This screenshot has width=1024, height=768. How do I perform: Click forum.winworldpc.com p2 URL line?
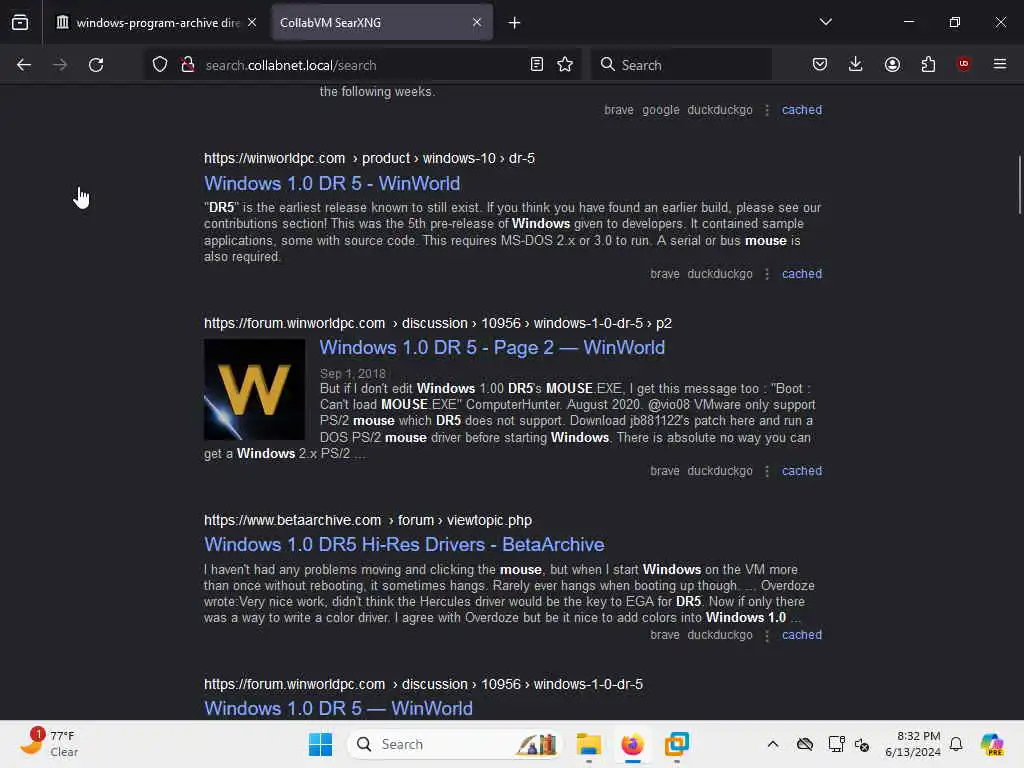click(x=438, y=323)
